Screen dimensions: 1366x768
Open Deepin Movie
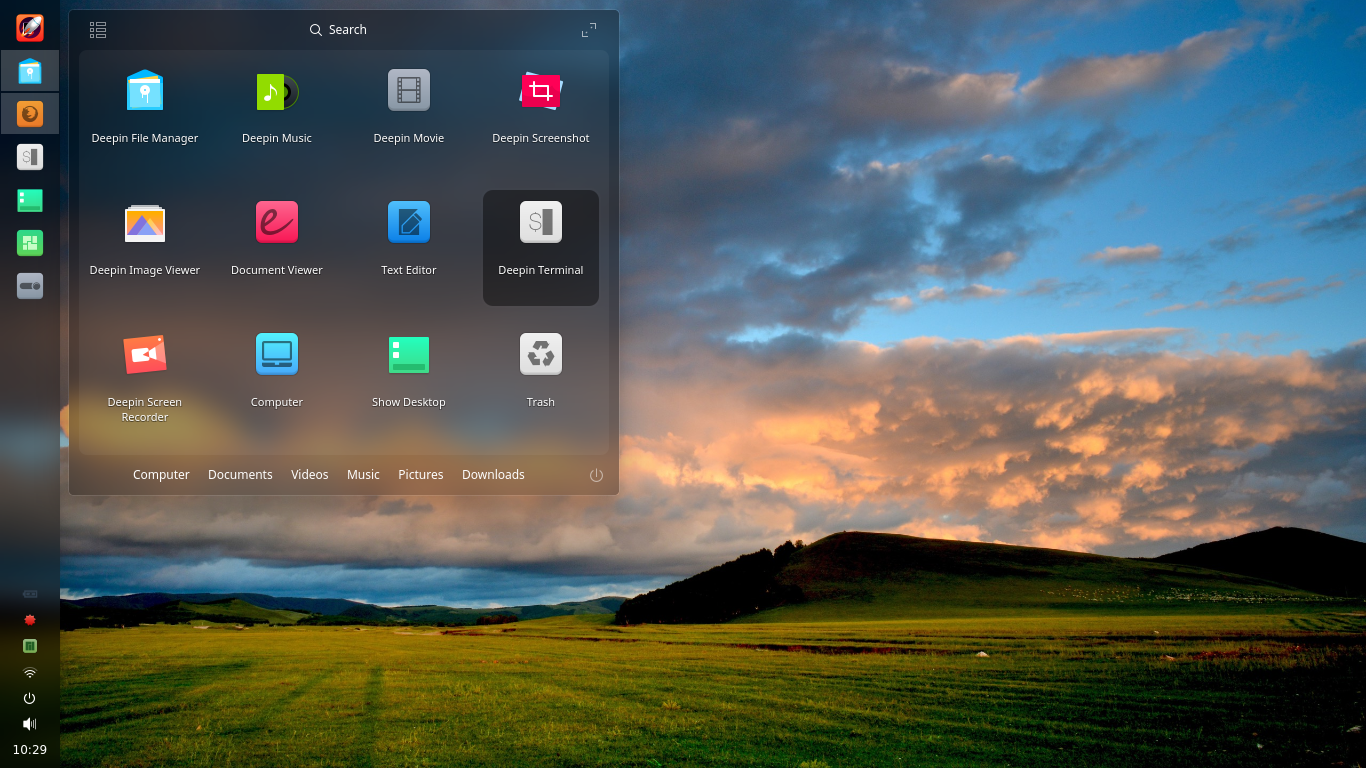[x=408, y=90]
